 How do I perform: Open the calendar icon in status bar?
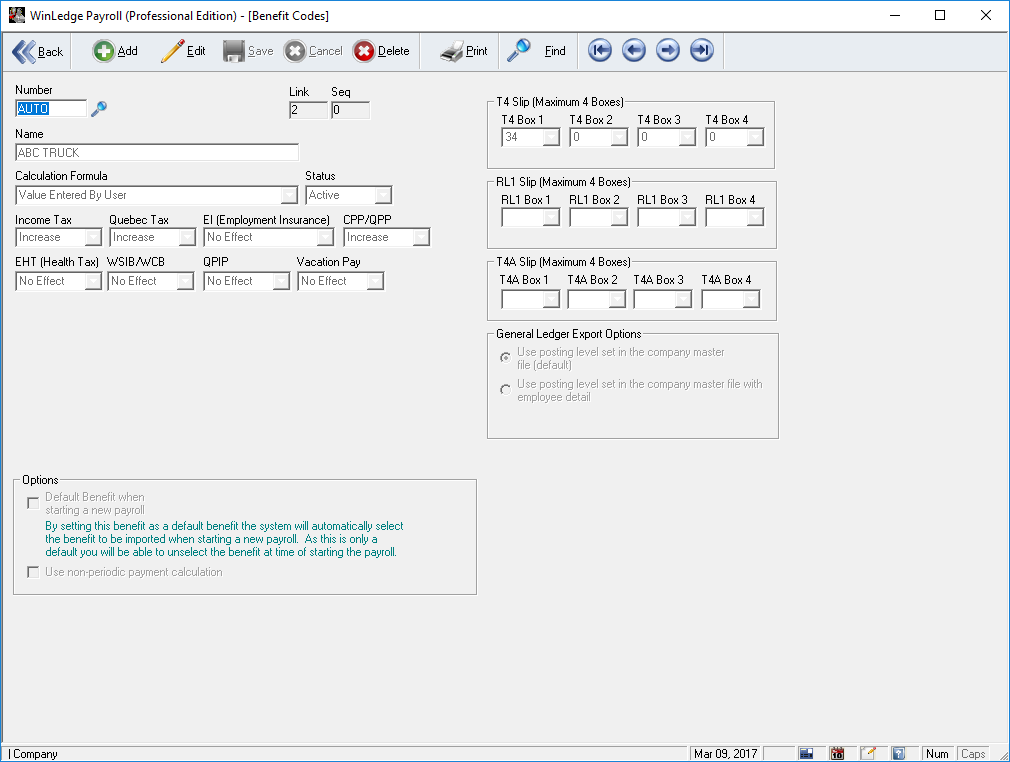pos(837,754)
